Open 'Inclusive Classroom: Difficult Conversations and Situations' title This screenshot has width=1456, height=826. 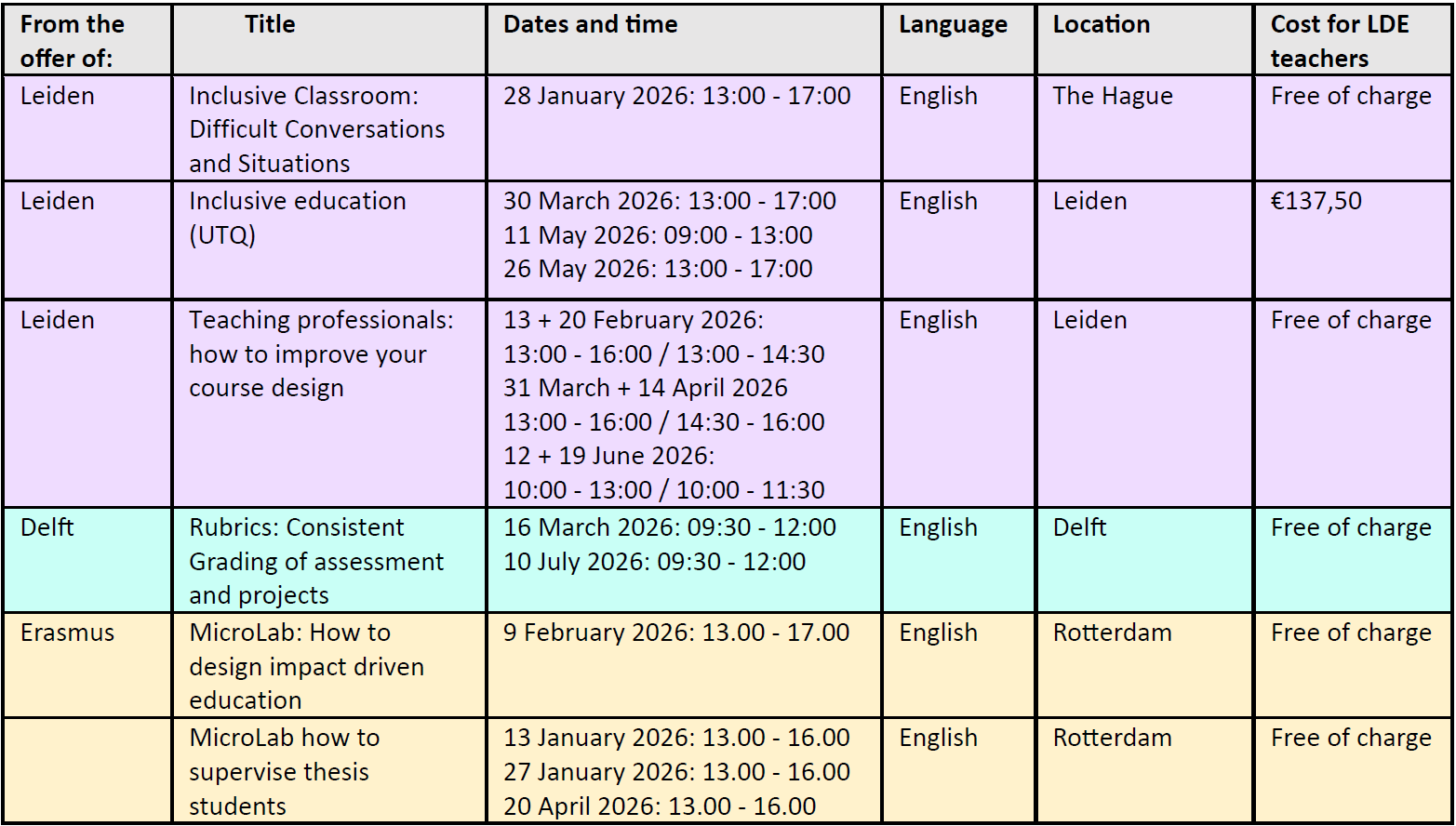316,129
